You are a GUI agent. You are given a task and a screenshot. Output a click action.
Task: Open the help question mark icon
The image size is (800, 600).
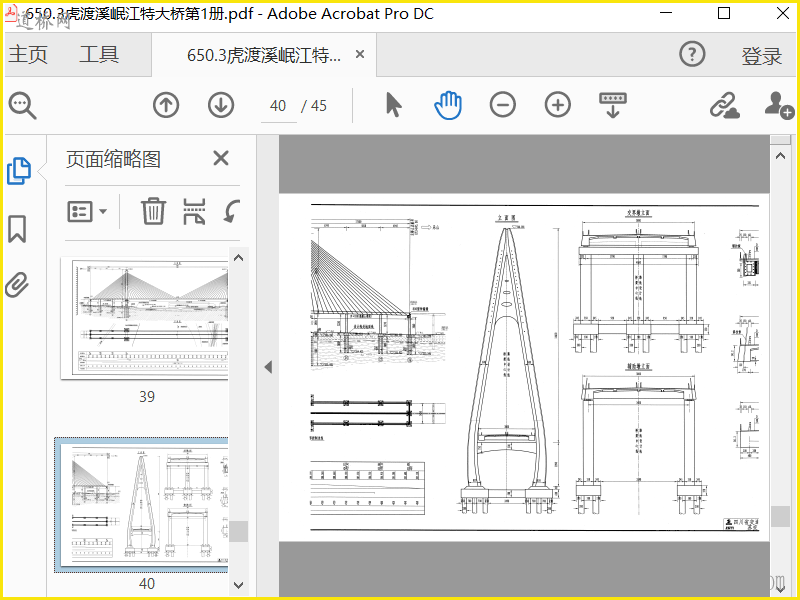tap(692, 54)
